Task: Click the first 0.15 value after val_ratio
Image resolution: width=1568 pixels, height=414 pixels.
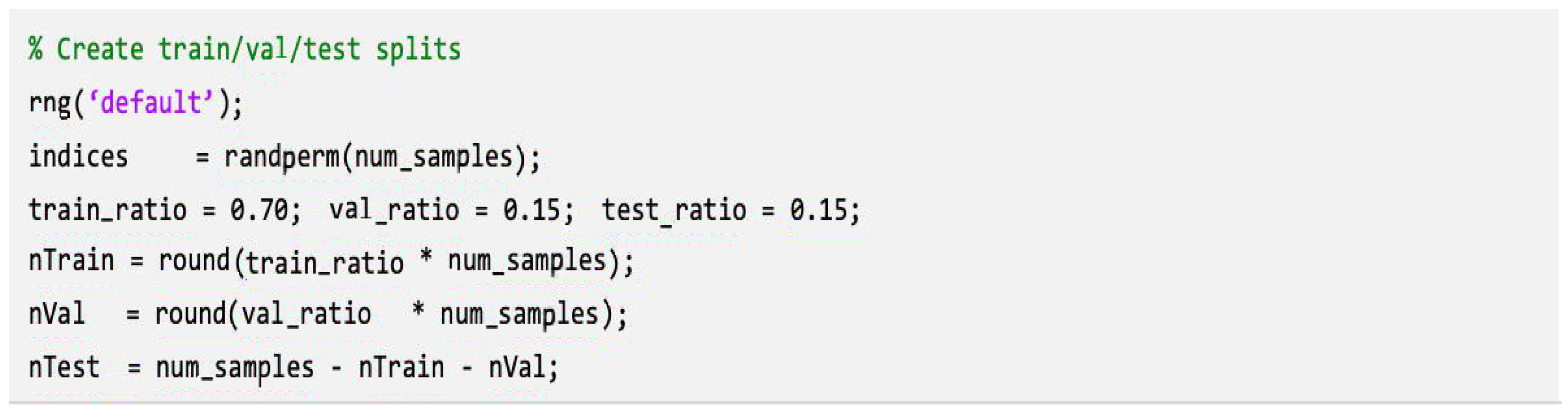Action: 531,210
